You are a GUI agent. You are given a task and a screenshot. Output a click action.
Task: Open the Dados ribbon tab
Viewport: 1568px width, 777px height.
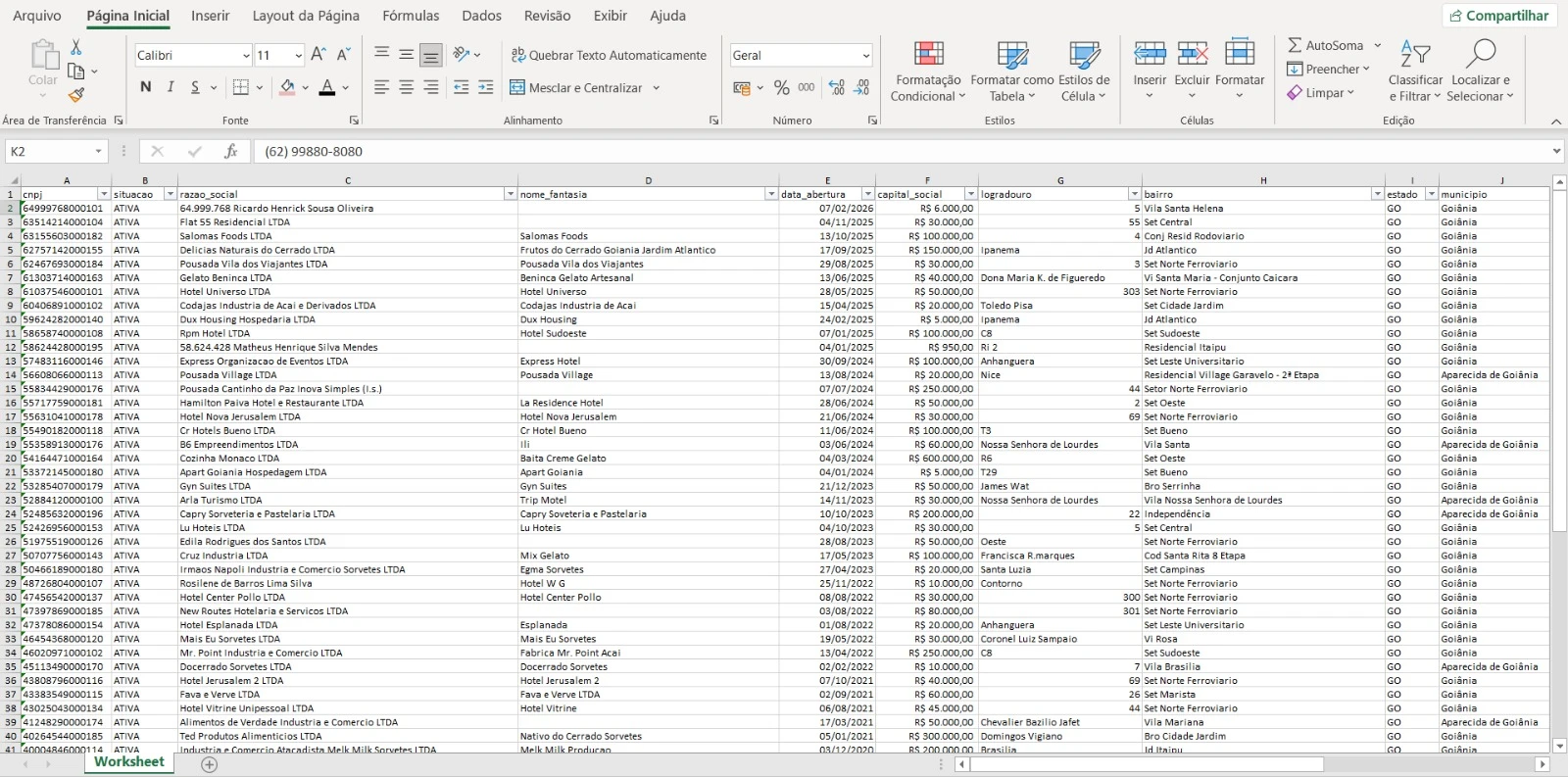click(x=481, y=16)
